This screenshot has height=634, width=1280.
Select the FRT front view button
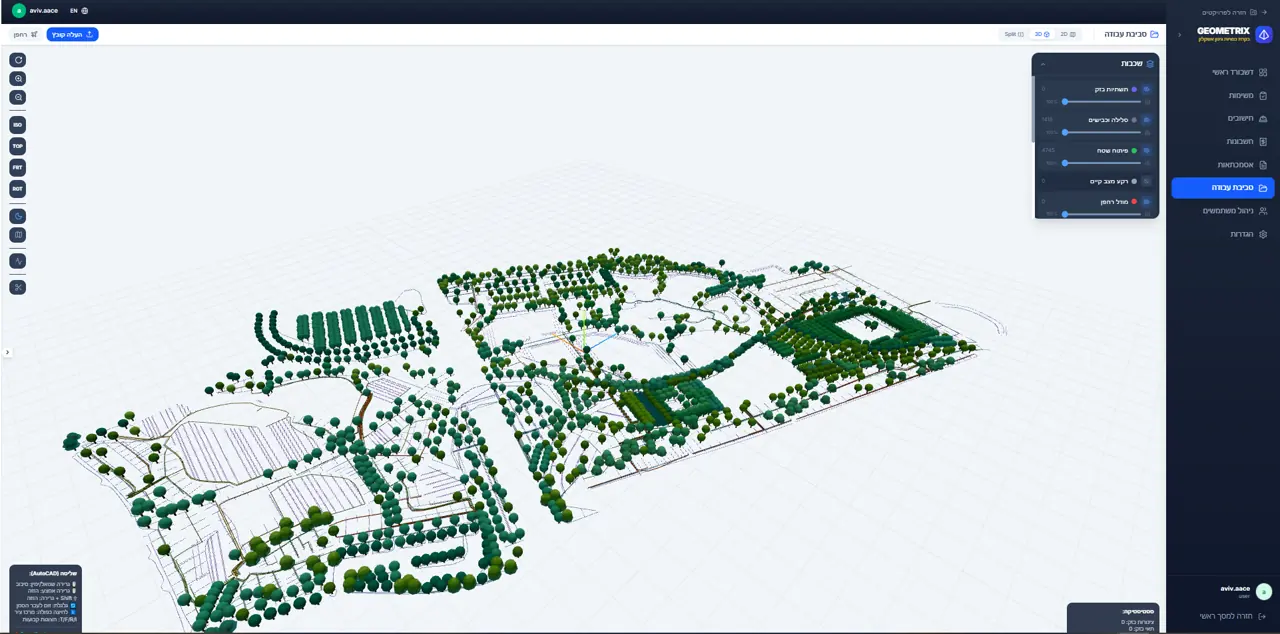[x=18, y=167]
